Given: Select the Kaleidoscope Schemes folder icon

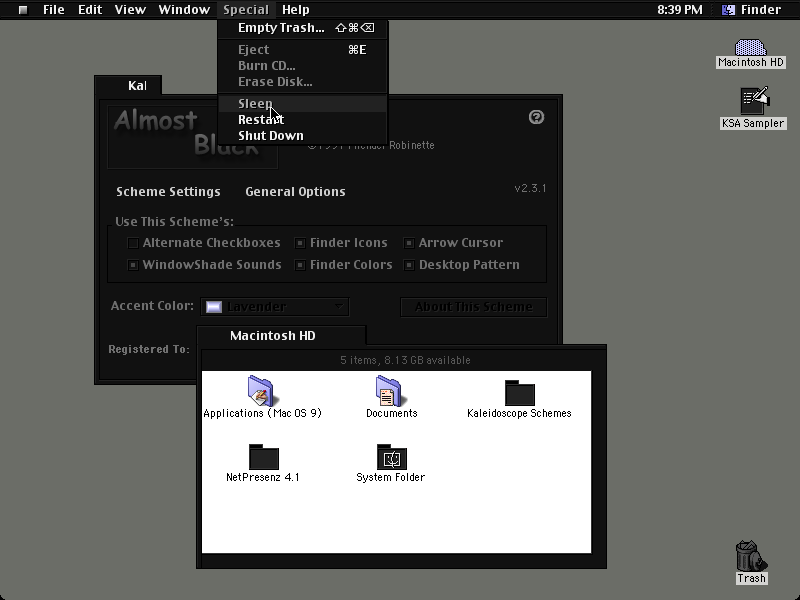Looking at the screenshot, I should tap(519, 393).
